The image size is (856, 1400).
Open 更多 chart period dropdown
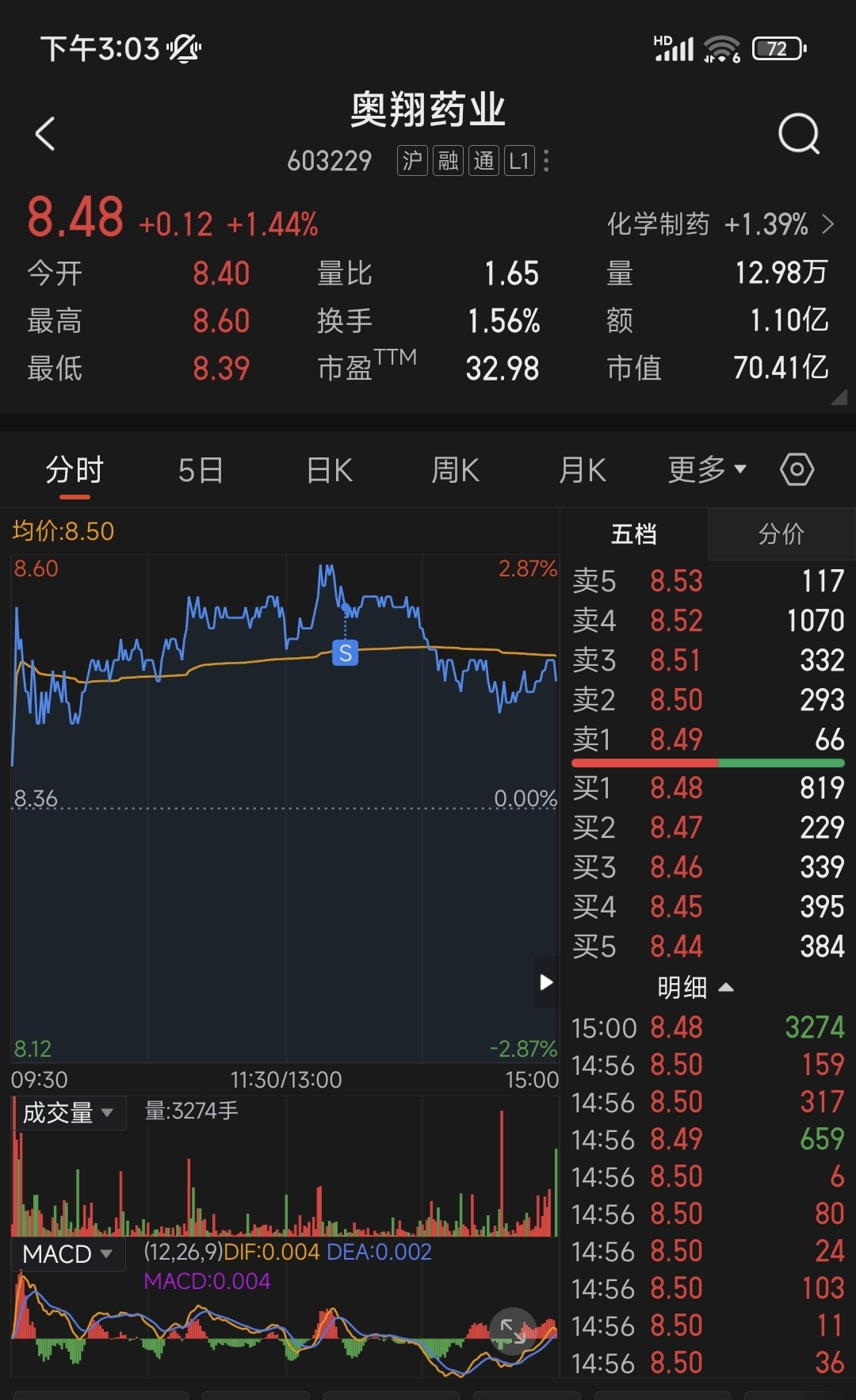point(707,469)
